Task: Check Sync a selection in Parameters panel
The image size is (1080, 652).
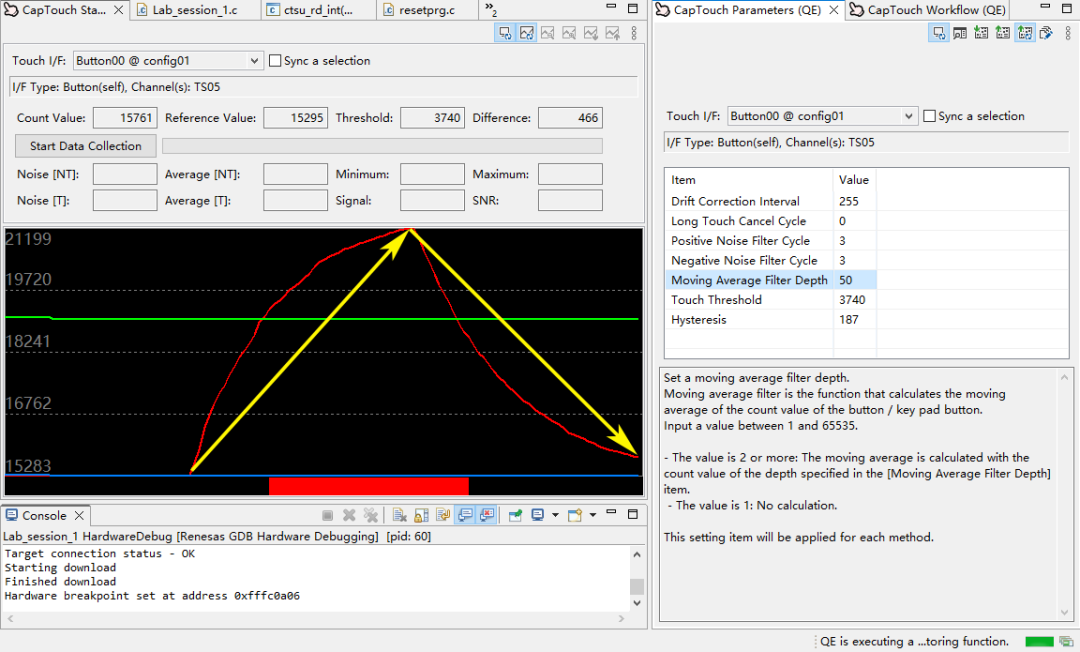Action: point(930,116)
